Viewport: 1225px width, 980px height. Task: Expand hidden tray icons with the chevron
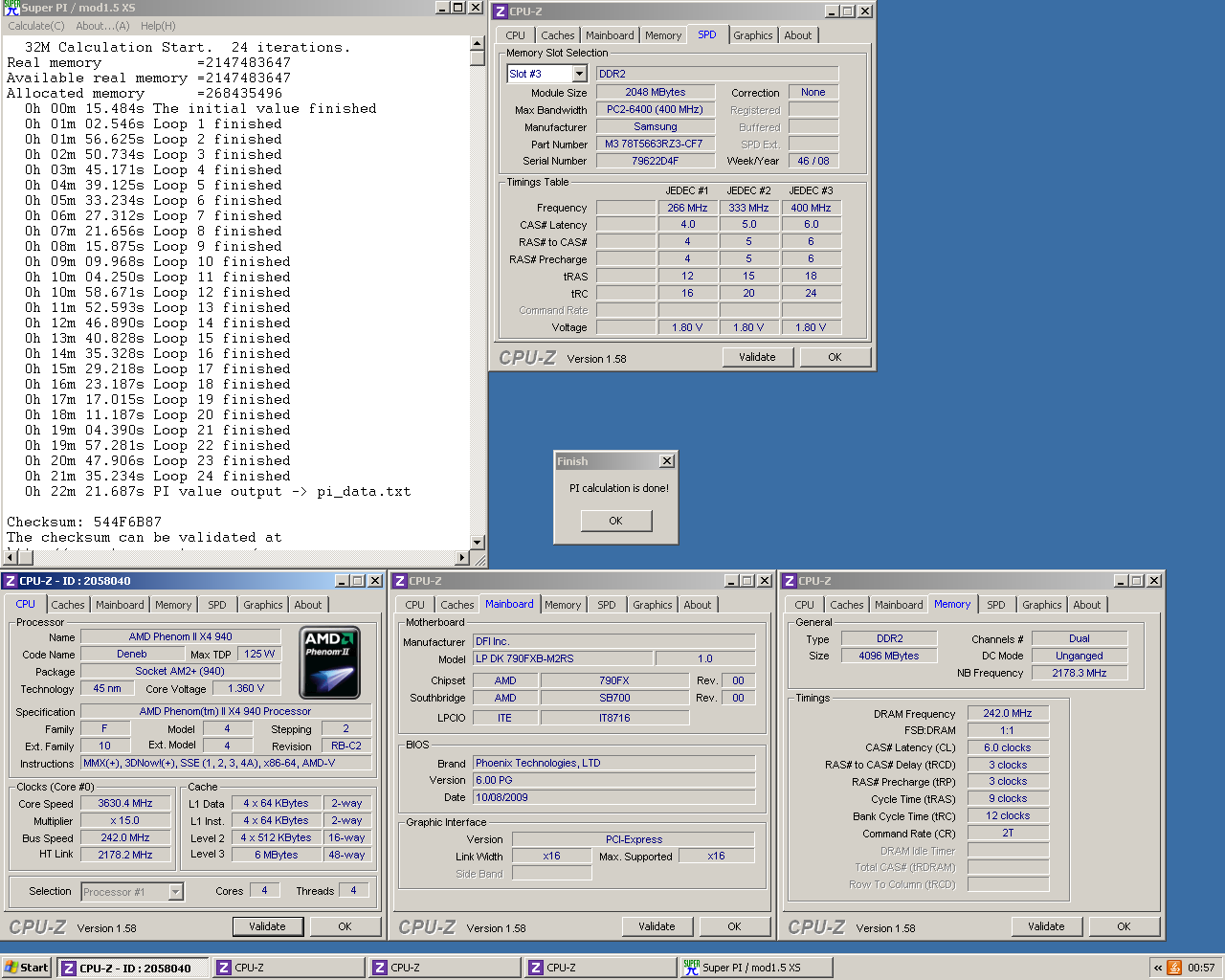(x=1157, y=968)
